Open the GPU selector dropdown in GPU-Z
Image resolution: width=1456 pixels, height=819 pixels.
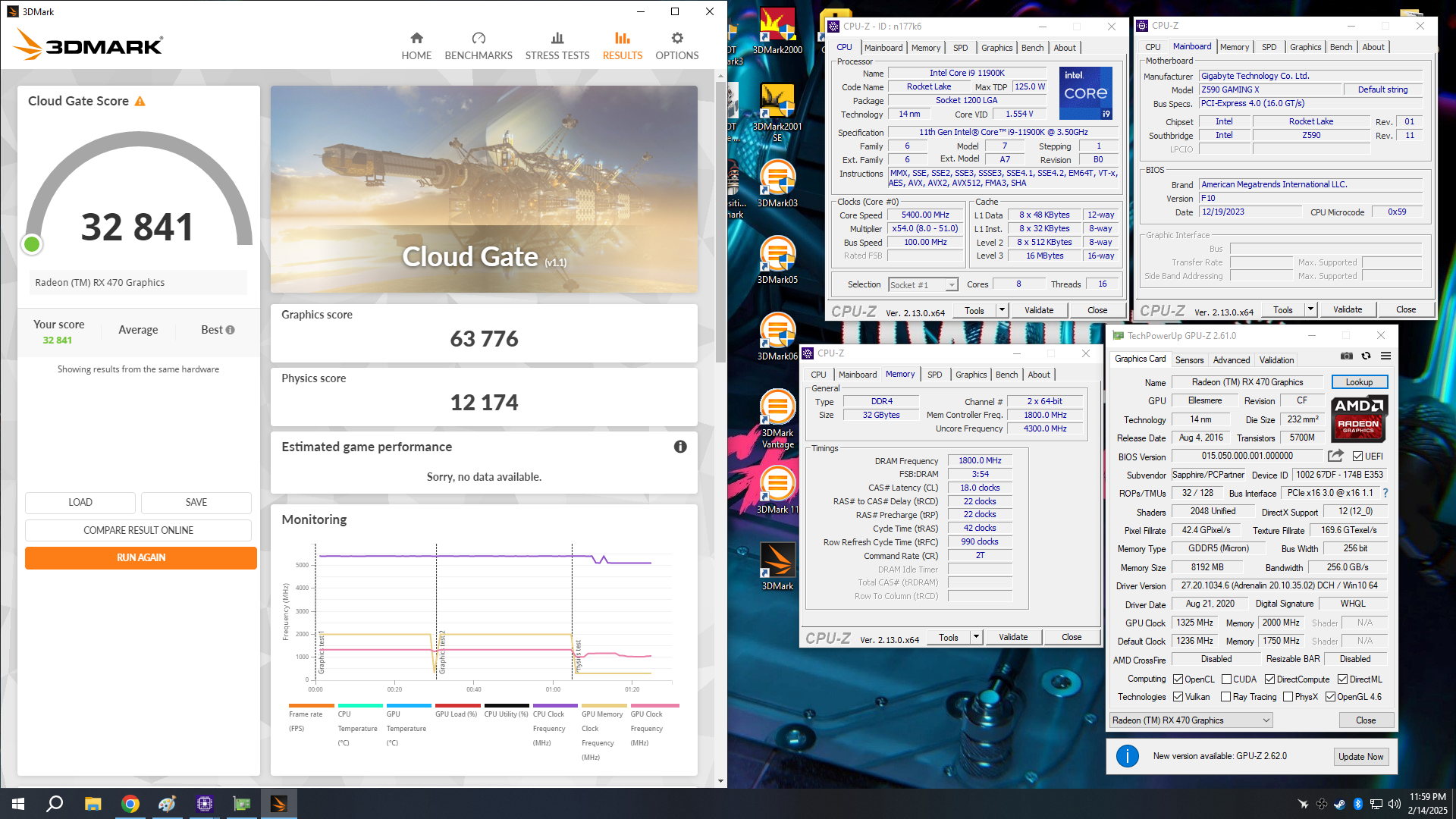coord(1191,720)
